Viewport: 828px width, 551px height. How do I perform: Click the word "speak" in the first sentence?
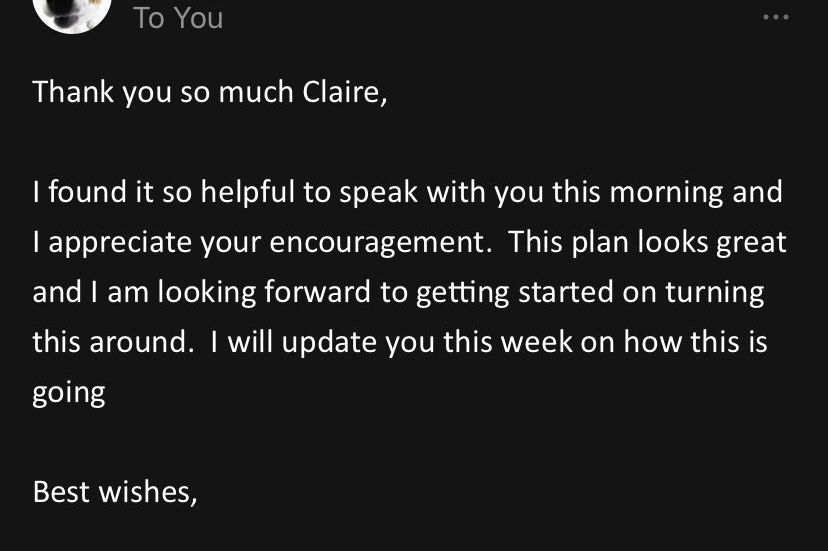click(x=379, y=192)
